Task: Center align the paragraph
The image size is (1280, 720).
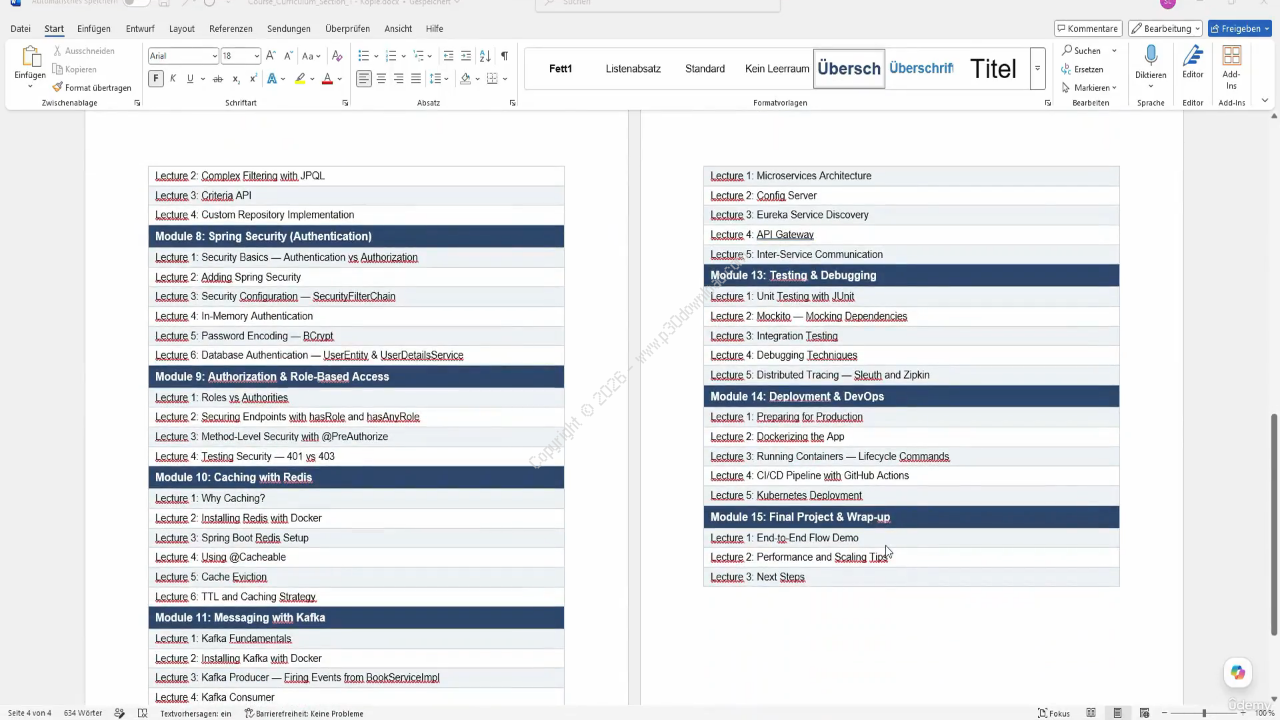Action: point(381,79)
